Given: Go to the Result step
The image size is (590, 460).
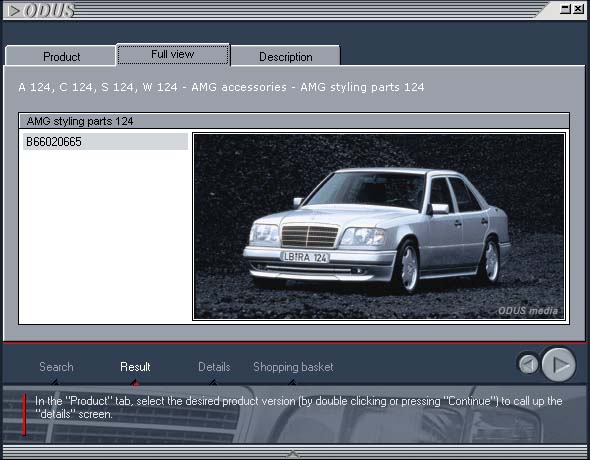Looking at the screenshot, I should click(135, 367).
